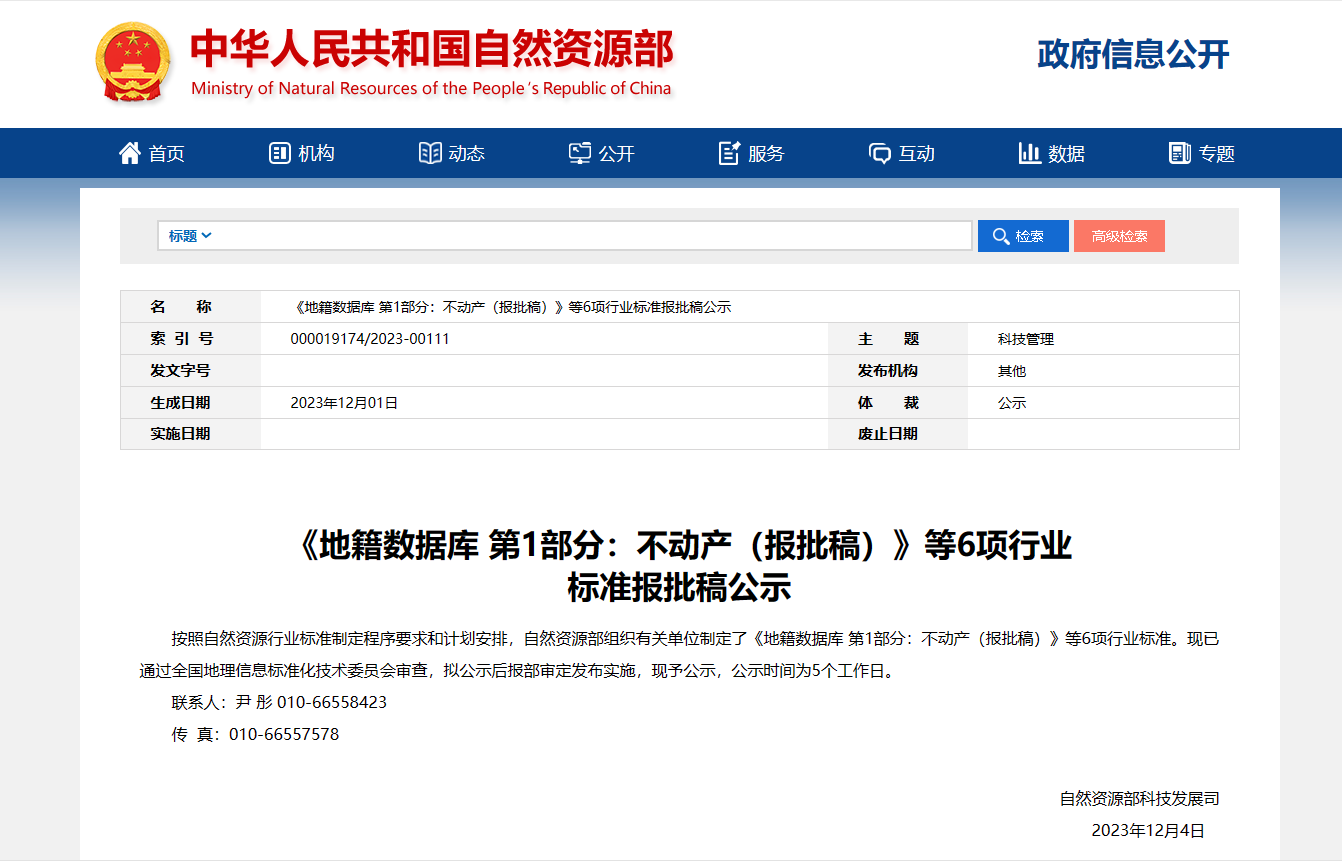Select the 机构 book icon in navigation

coord(279,152)
